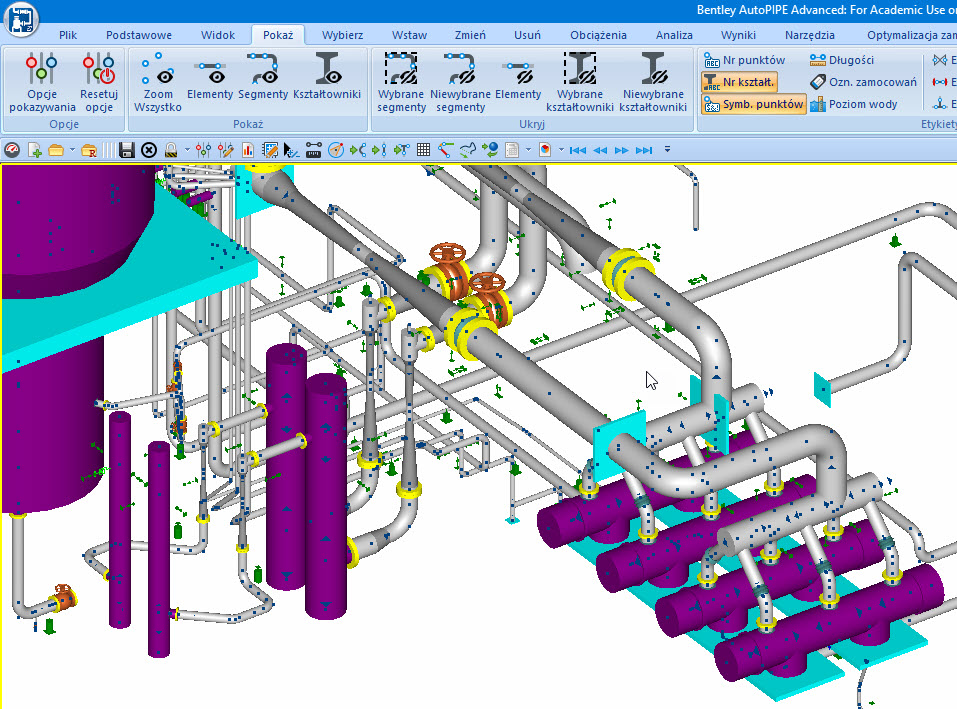This screenshot has width=957, height=709.
Task: Switch to the Widok ribbon tab
Action: pos(218,35)
